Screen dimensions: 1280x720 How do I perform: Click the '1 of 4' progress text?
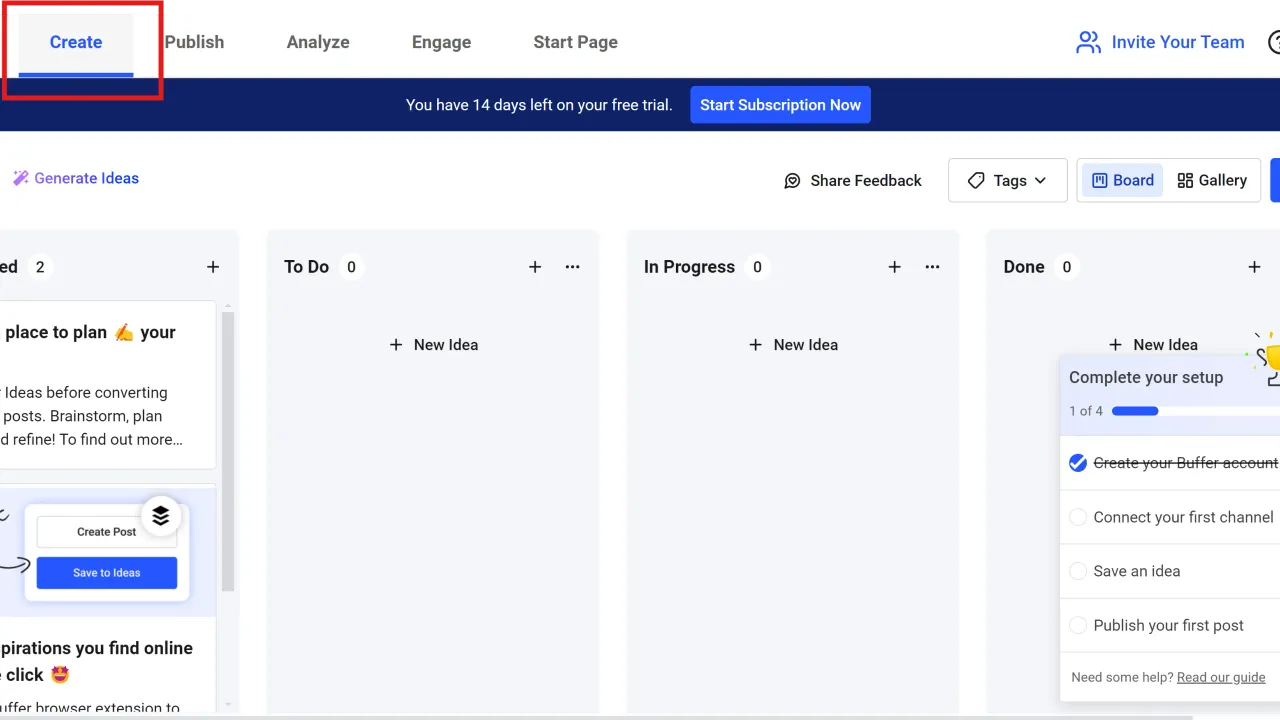click(1086, 411)
